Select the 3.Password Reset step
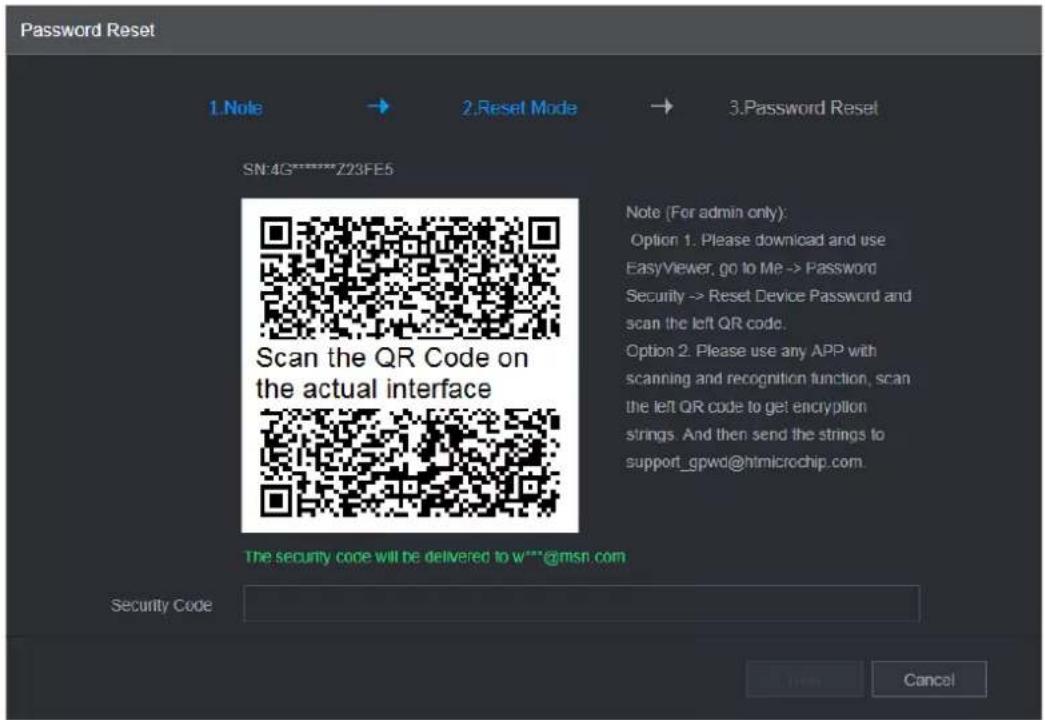The image size is (1045, 720). point(803,108)
